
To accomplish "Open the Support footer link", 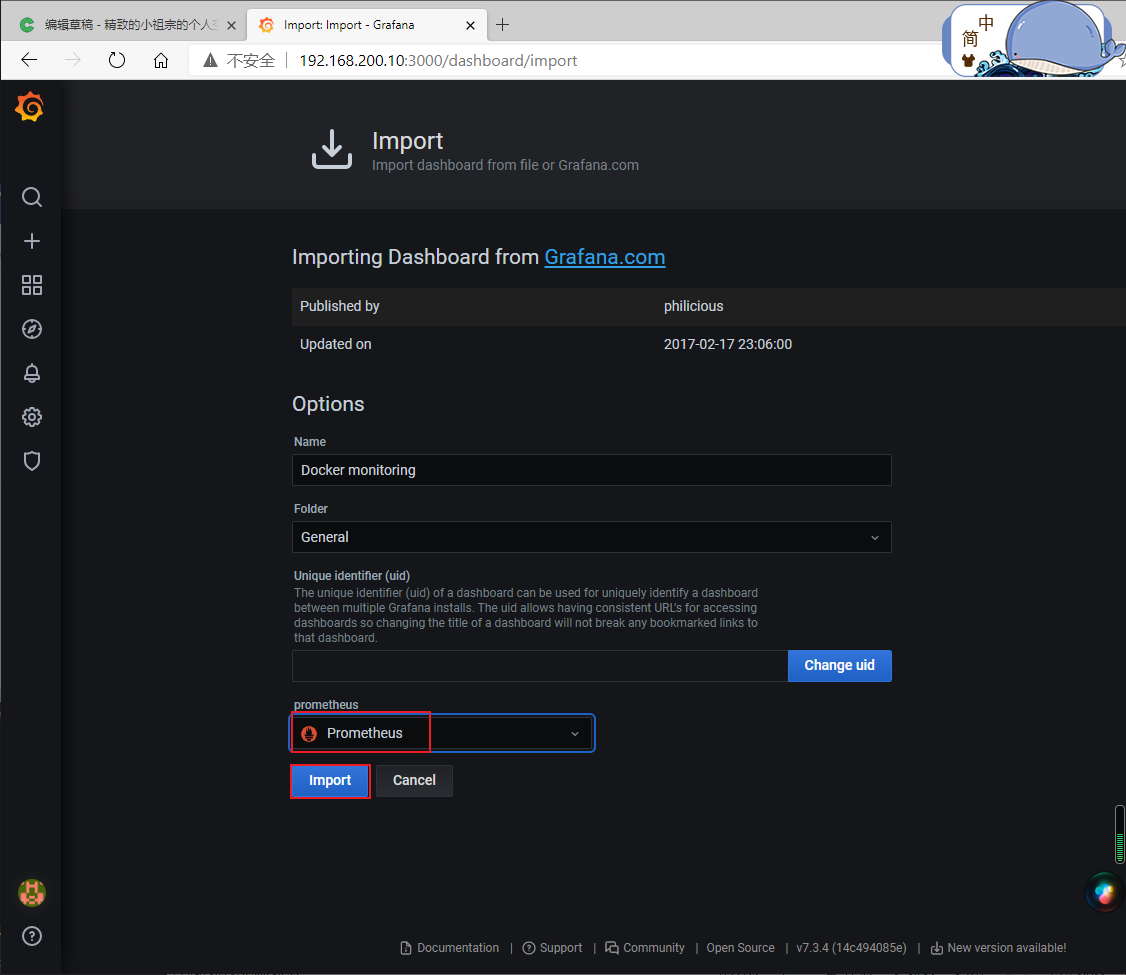I will pyautogui.click(x=552, y=948).
